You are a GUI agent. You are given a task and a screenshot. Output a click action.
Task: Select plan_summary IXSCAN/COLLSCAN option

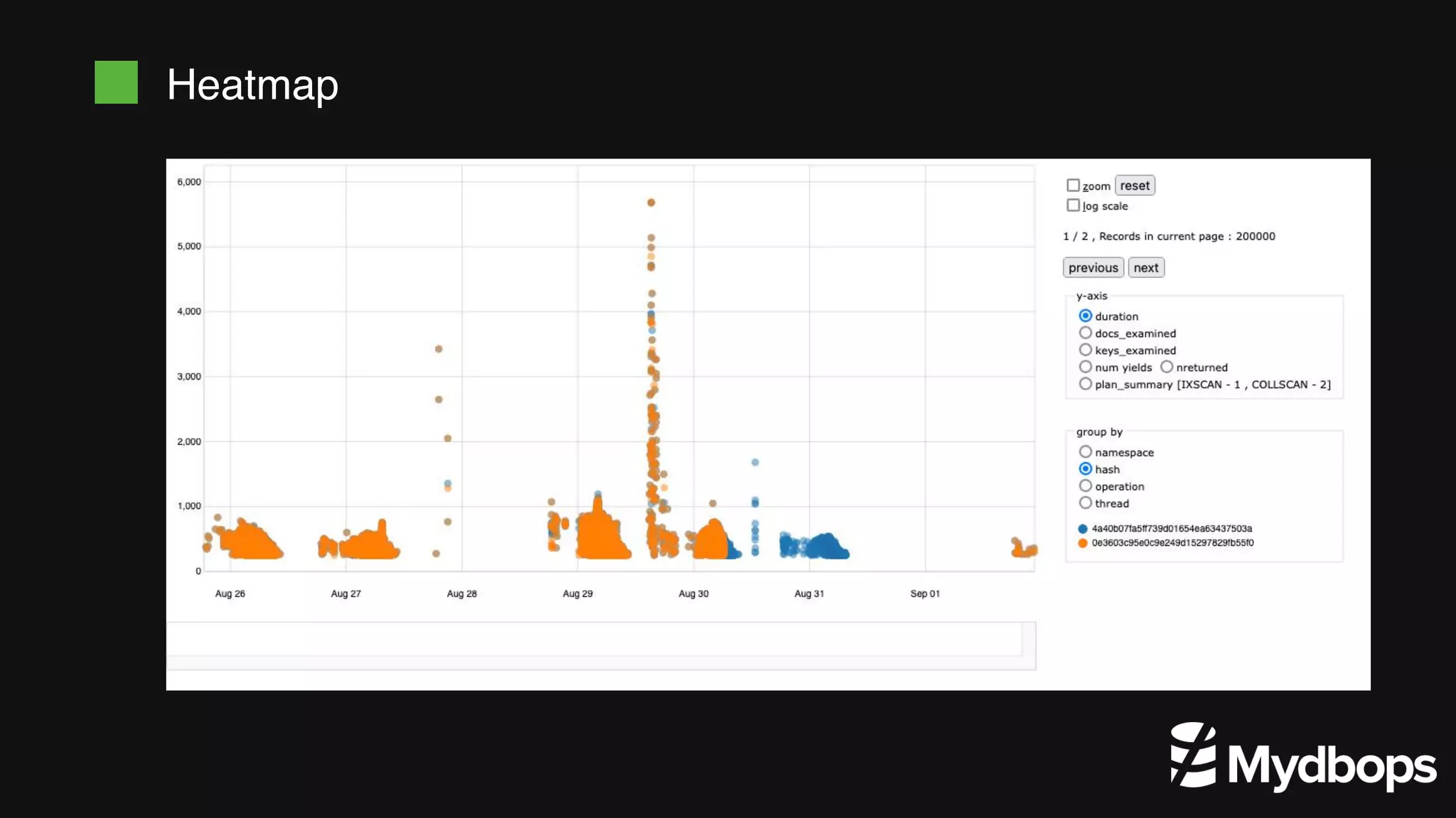pos(1085,384)
